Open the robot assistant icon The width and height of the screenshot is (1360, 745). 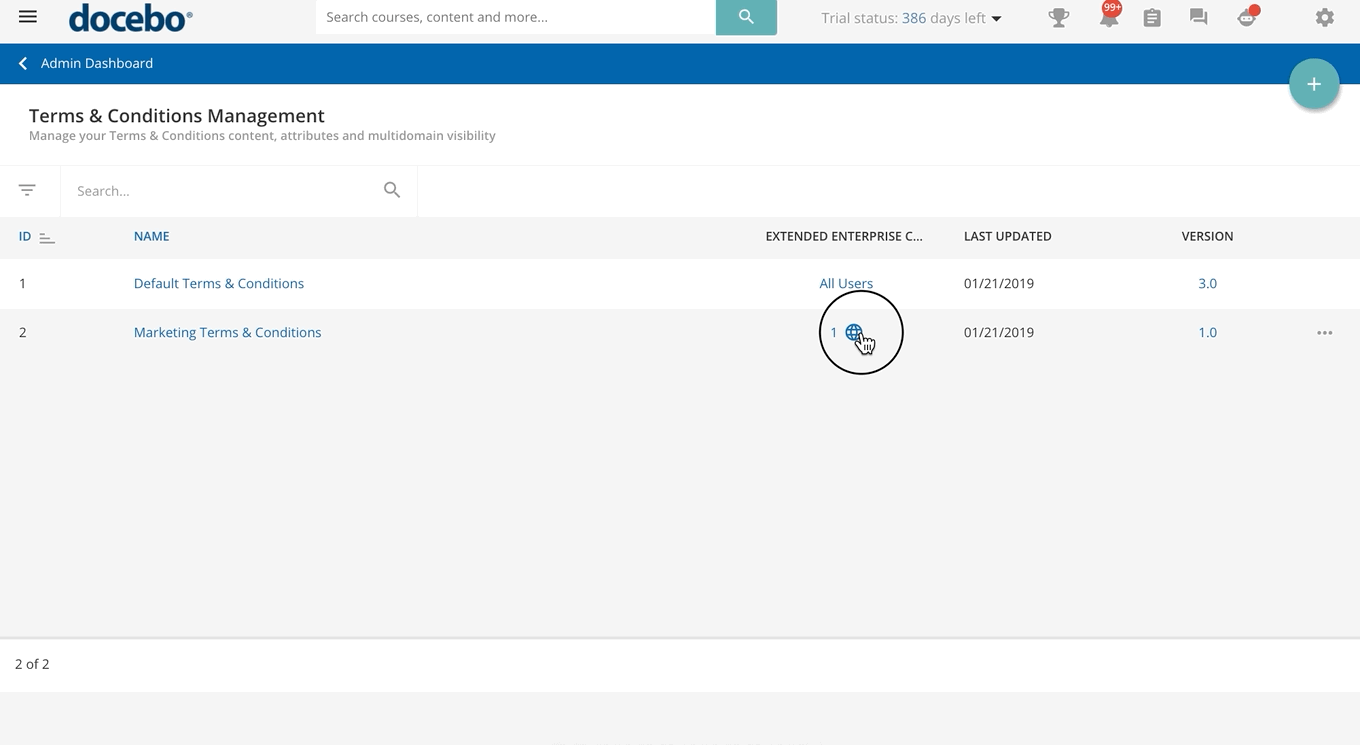pos(1246,18)
